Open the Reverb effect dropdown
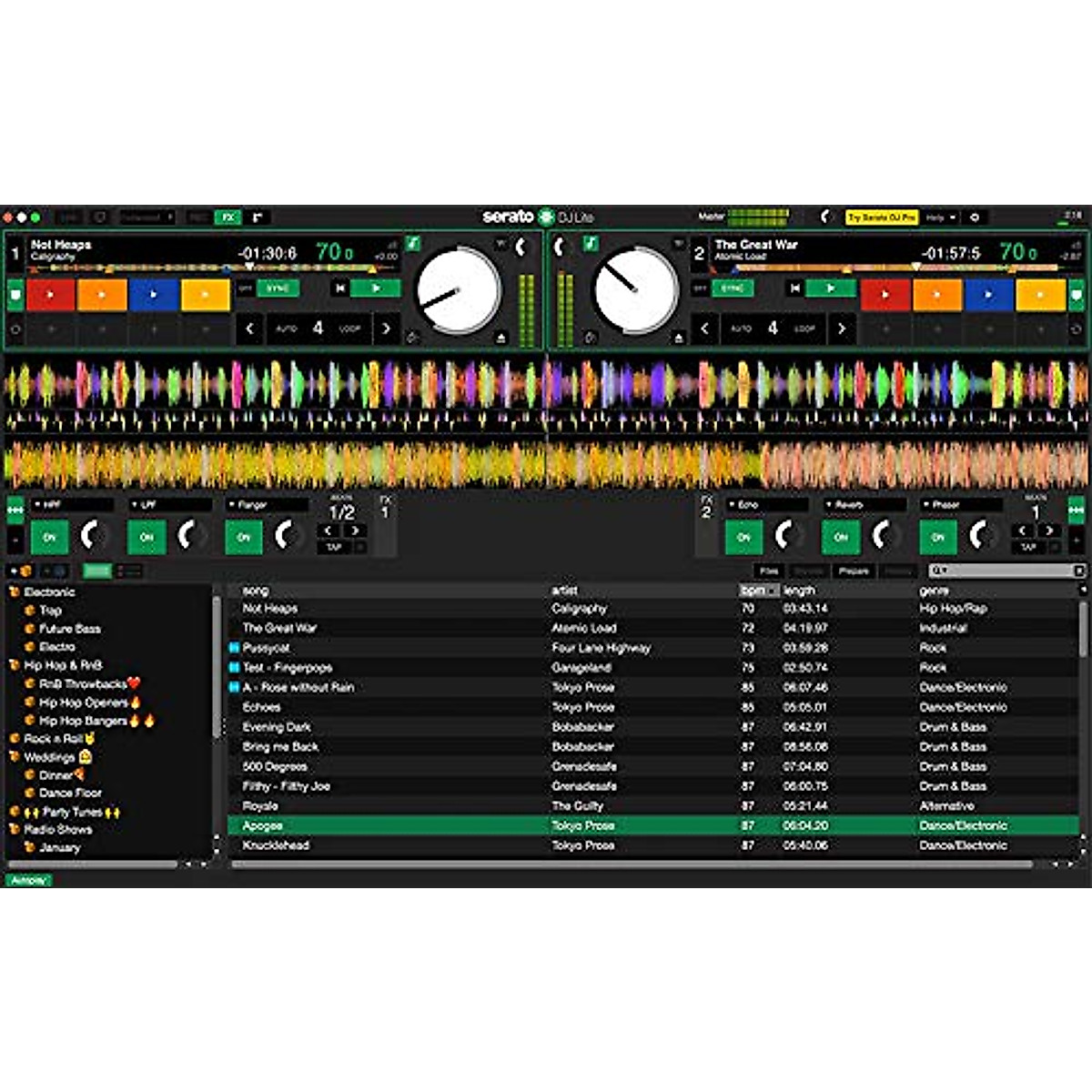This screenshot has width=1092, height=1092. click(864, 505)
